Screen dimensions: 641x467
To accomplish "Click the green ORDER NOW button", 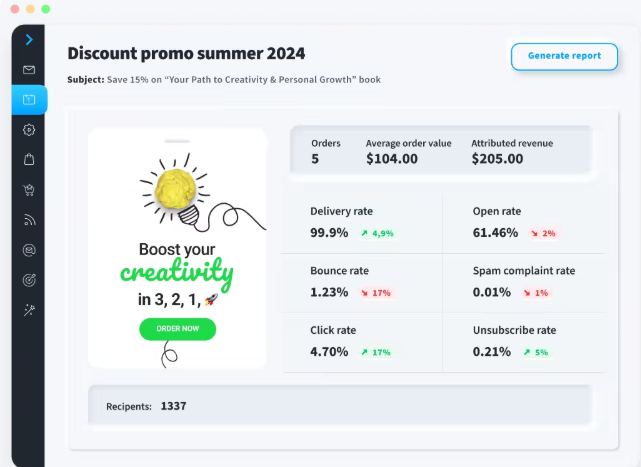I will [178, 328].
